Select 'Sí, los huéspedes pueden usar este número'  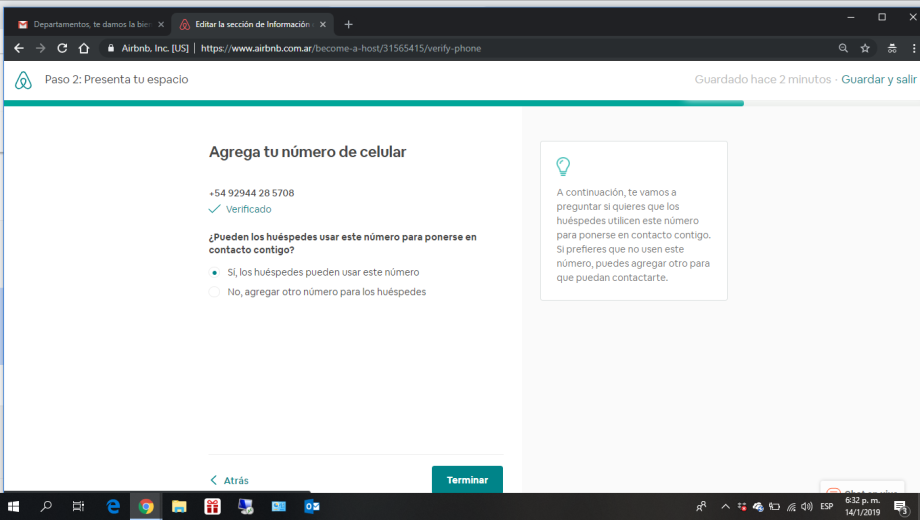(x=214, y=272)
